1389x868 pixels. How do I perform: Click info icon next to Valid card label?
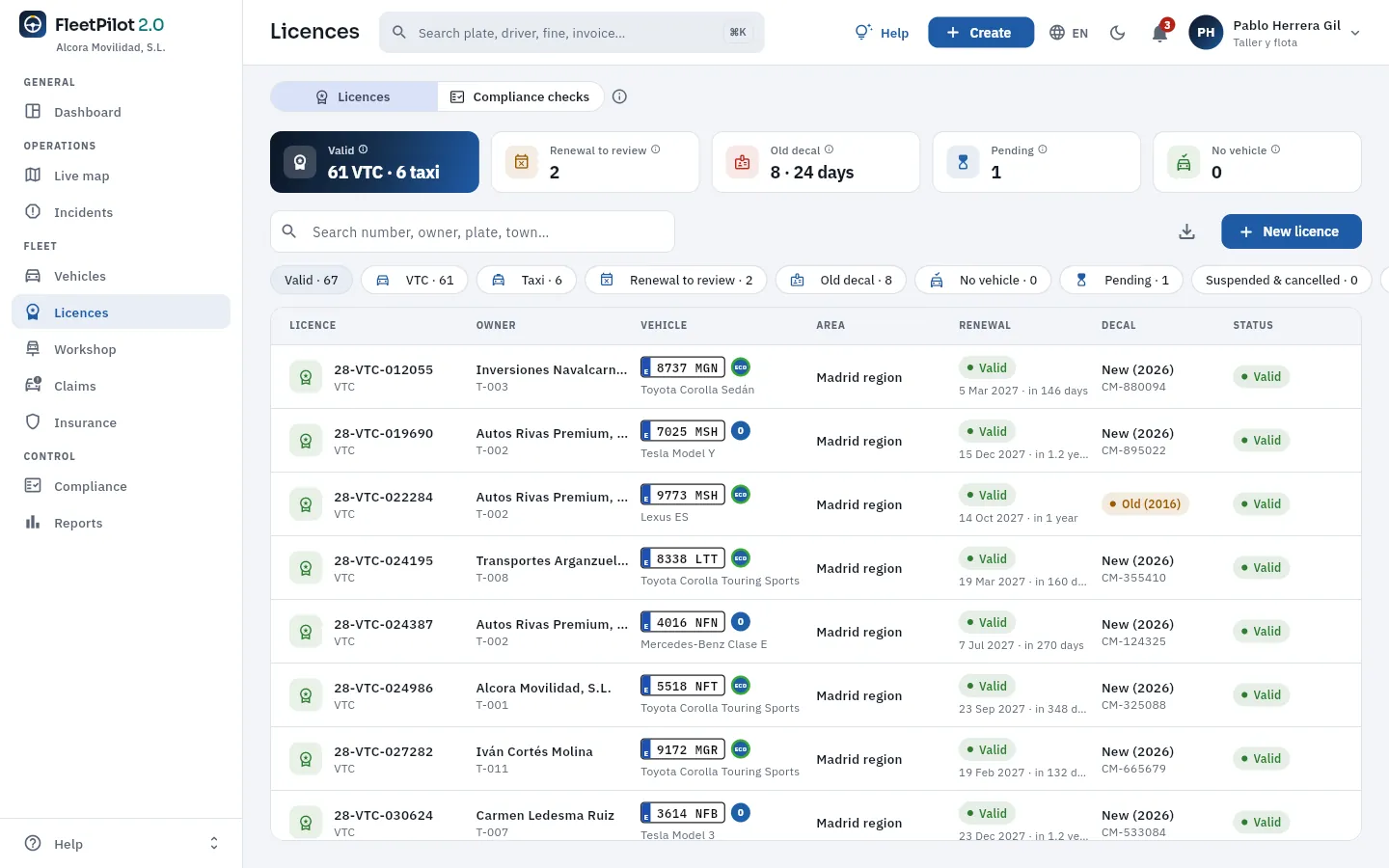point(363,149)
